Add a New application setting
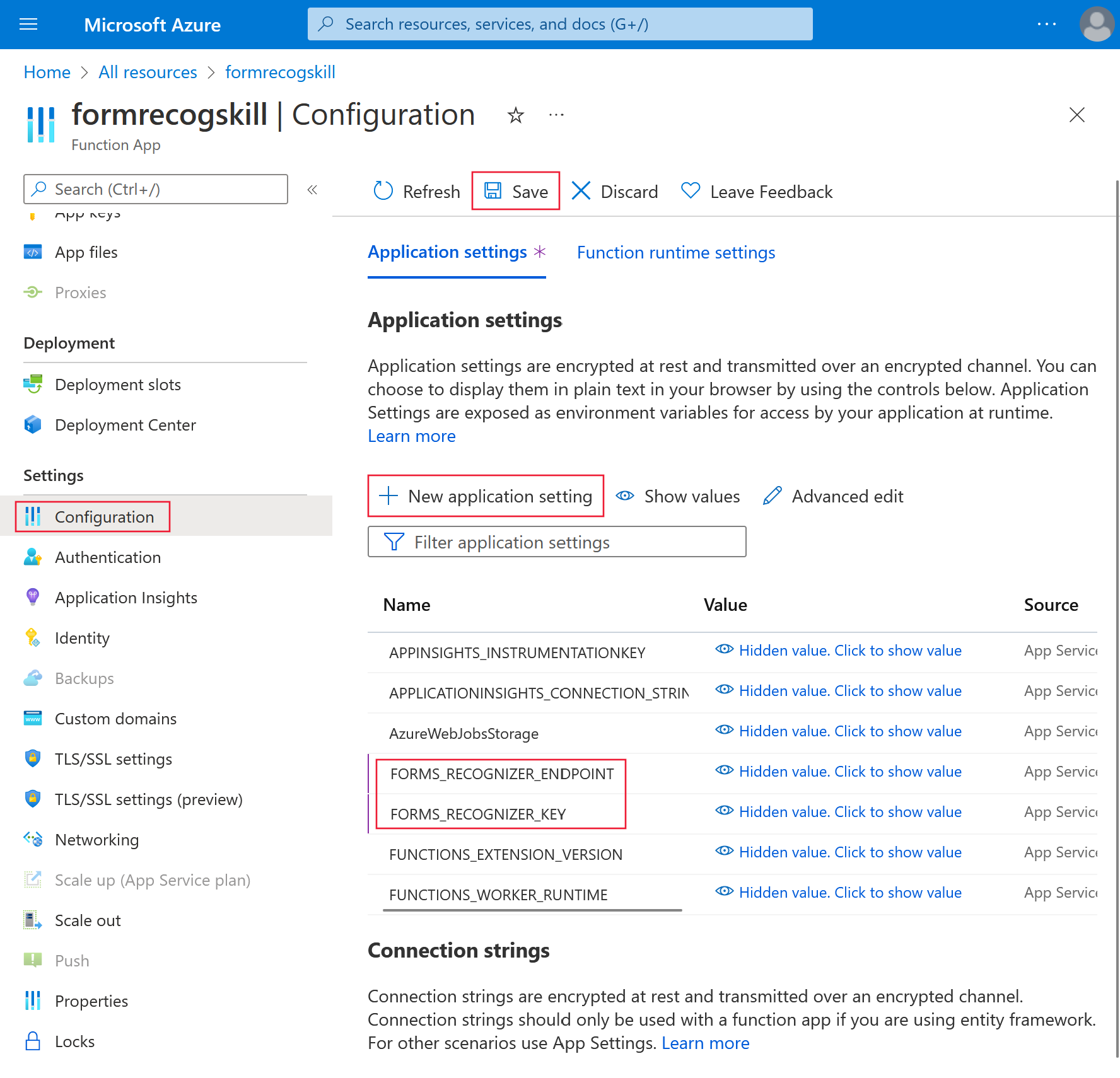The height and width of the screenshot is (1078, 1120). 486,496
